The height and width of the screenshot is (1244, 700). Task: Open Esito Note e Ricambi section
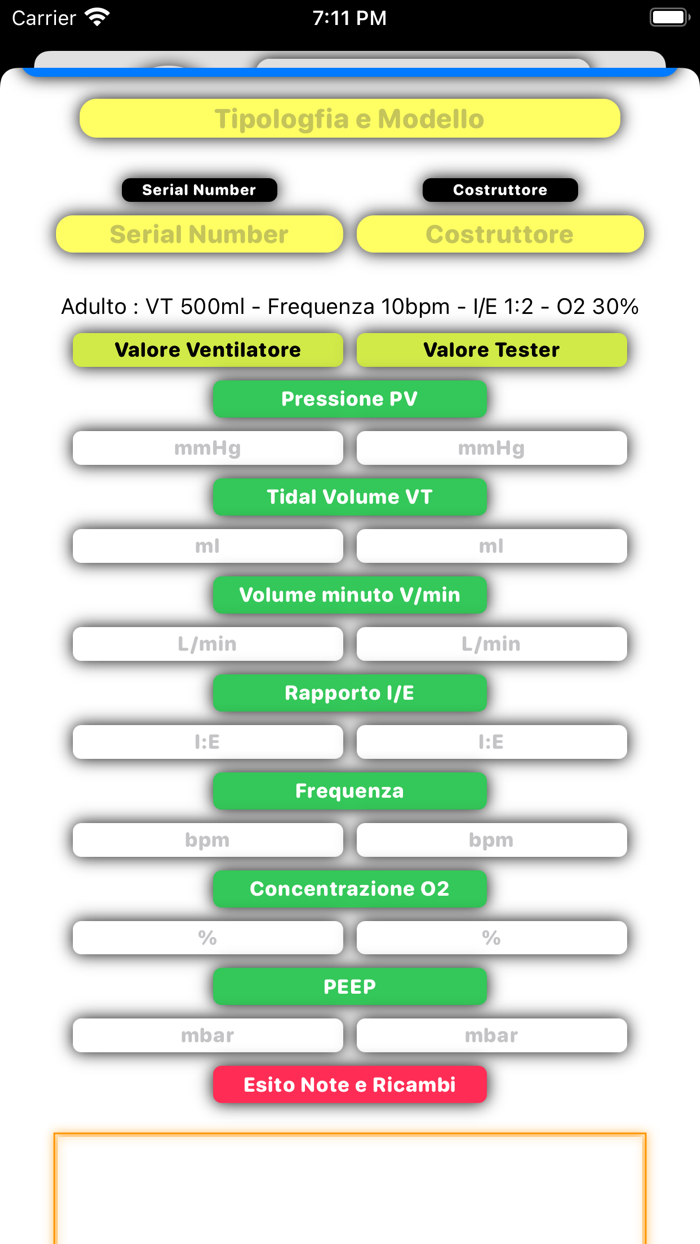(350, 1084)
